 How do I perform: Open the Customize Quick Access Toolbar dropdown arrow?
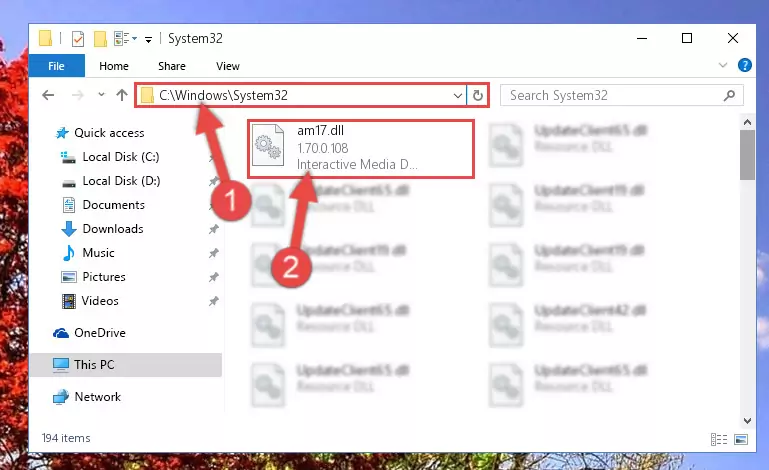coord(148,39)
